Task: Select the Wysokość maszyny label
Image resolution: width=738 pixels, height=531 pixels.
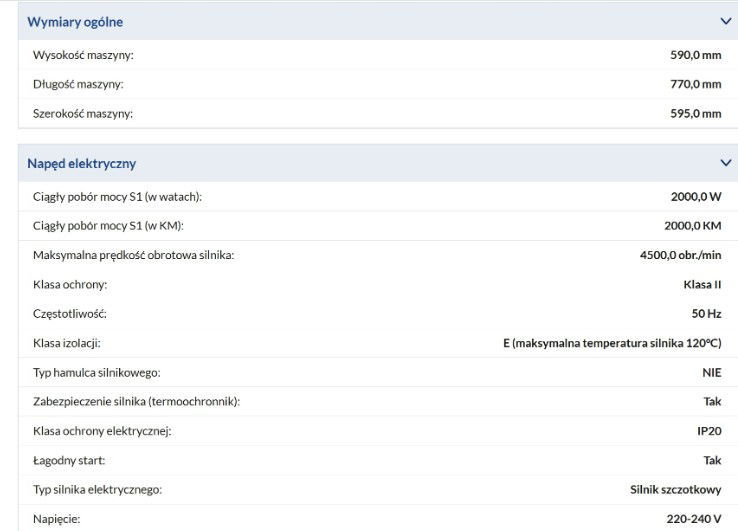Action: pyautogui.click(x=83, y=55)
